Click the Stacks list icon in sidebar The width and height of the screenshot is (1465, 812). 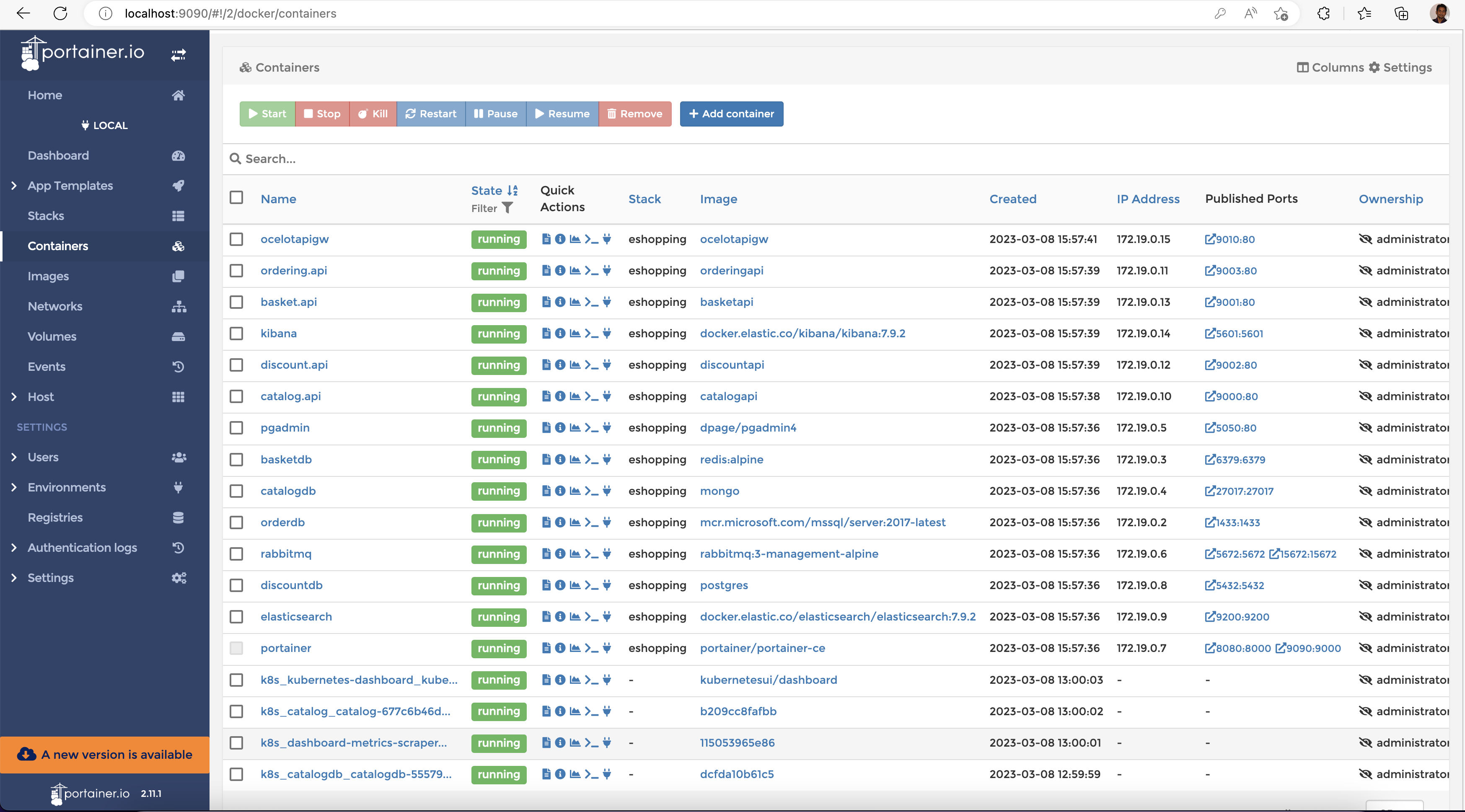[x=178, y=215]
